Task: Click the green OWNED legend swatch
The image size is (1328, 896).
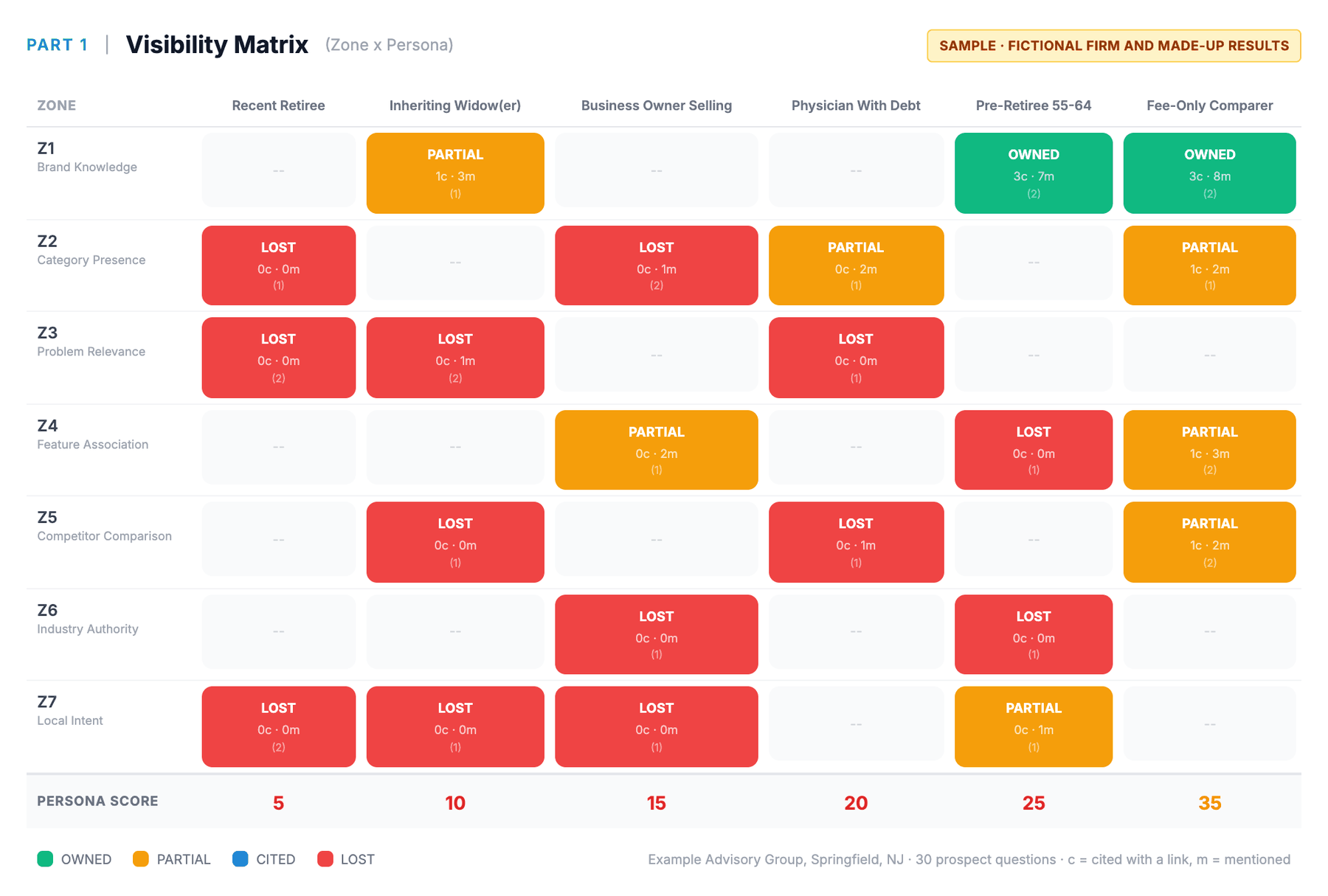Action: (45, 858)
